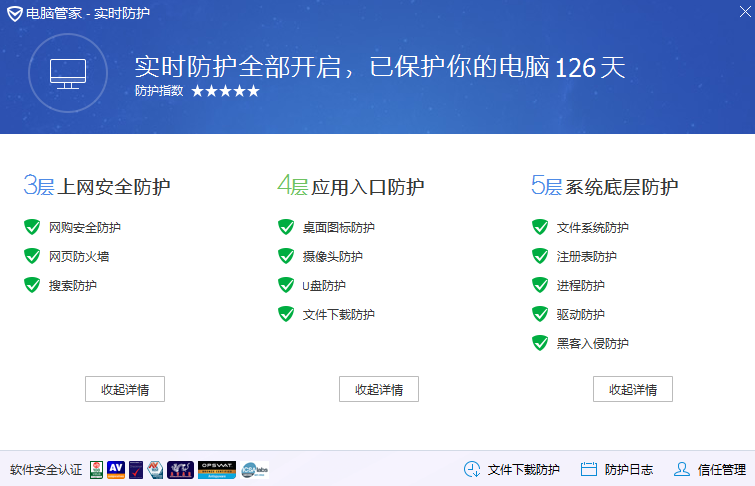Screen dimensions: 755x486
Task: Click the green shield beside 驱动防护
Action: [x=540, y=314]
